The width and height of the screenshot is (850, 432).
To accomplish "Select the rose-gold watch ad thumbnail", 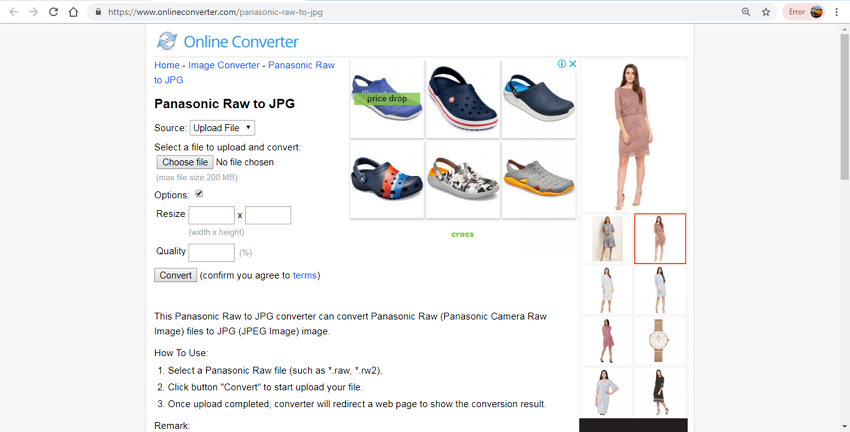I will [x=660, y=341].
